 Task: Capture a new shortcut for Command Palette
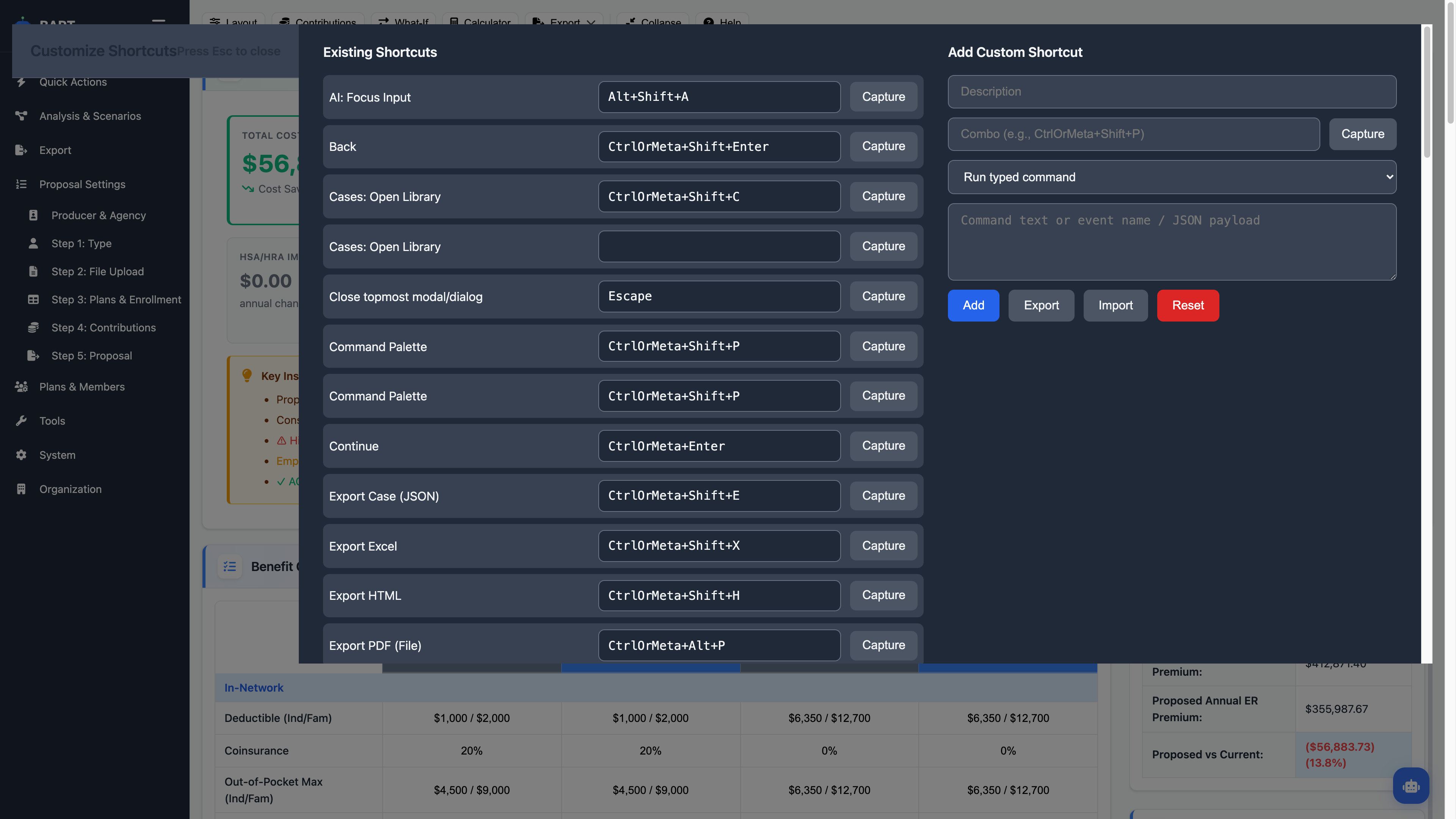883,346
